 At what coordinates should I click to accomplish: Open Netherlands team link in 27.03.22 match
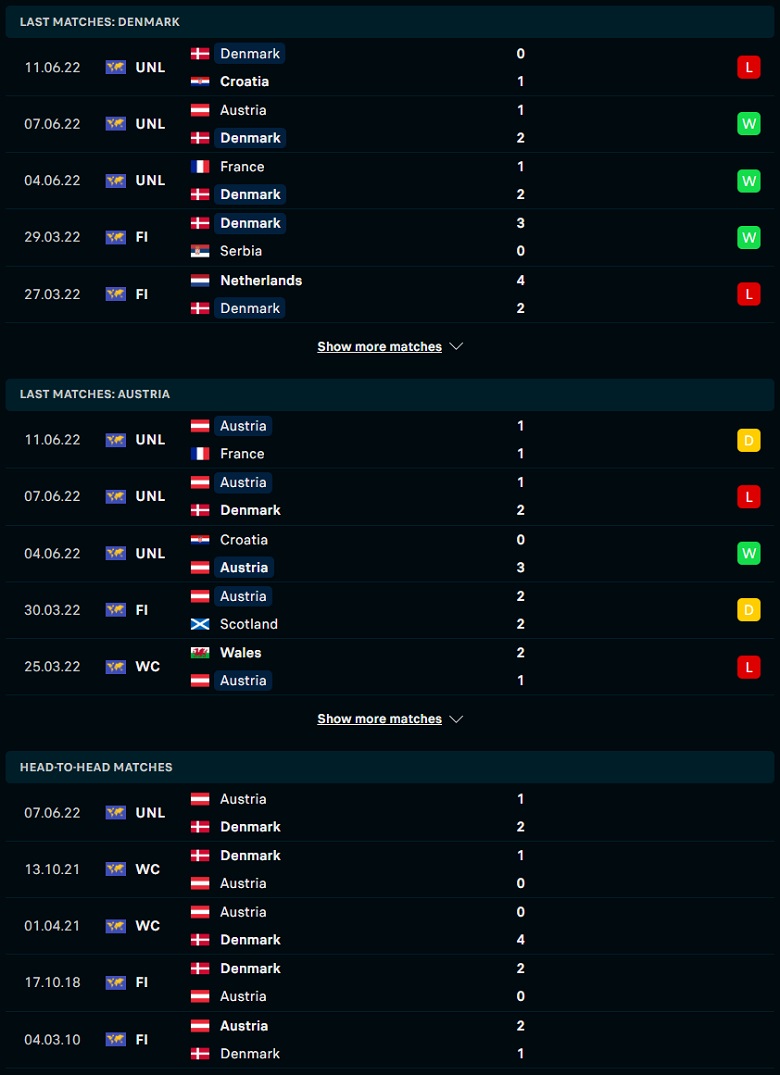[261, 280]
